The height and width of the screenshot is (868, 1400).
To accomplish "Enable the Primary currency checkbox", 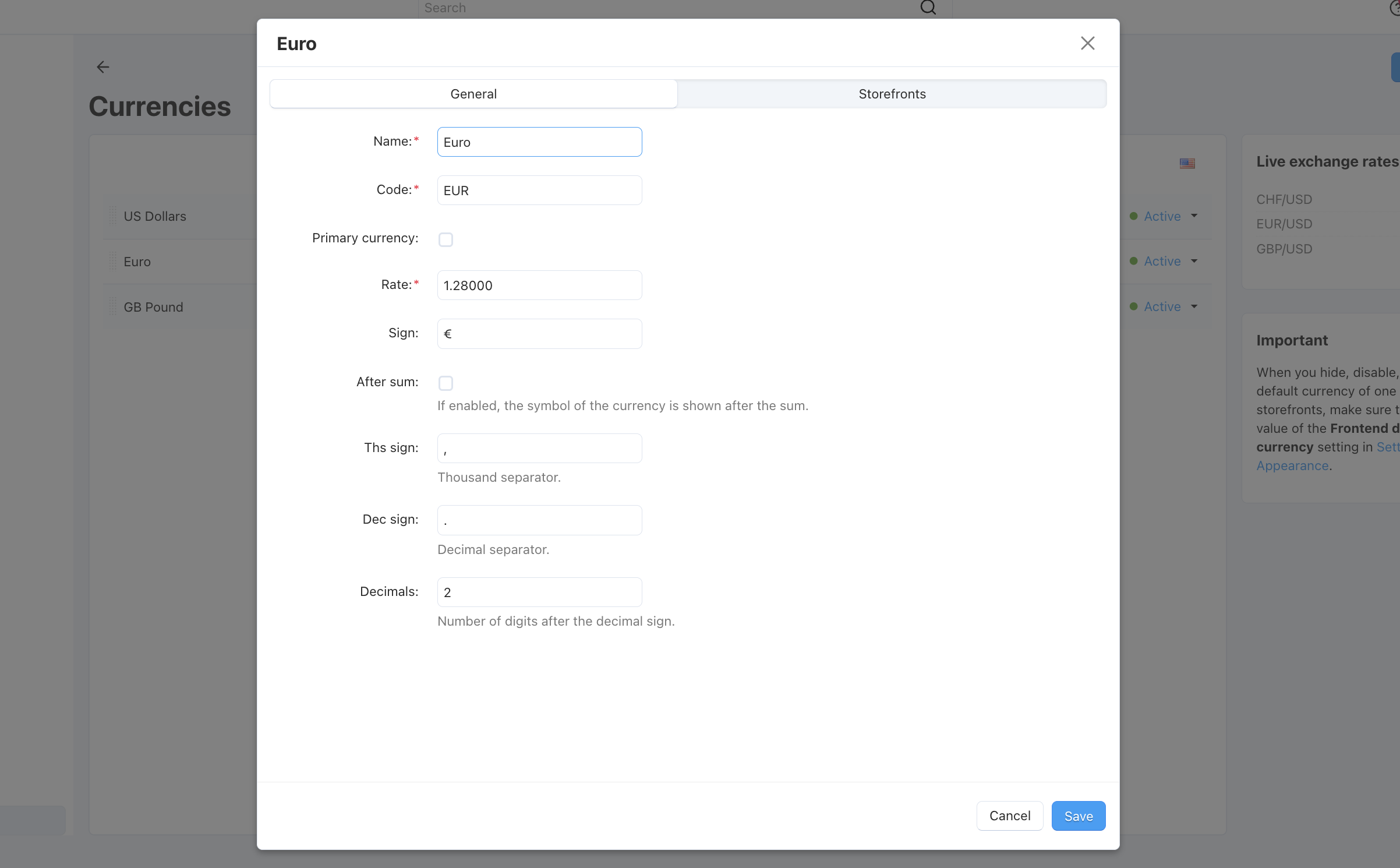I will [446, 239].
